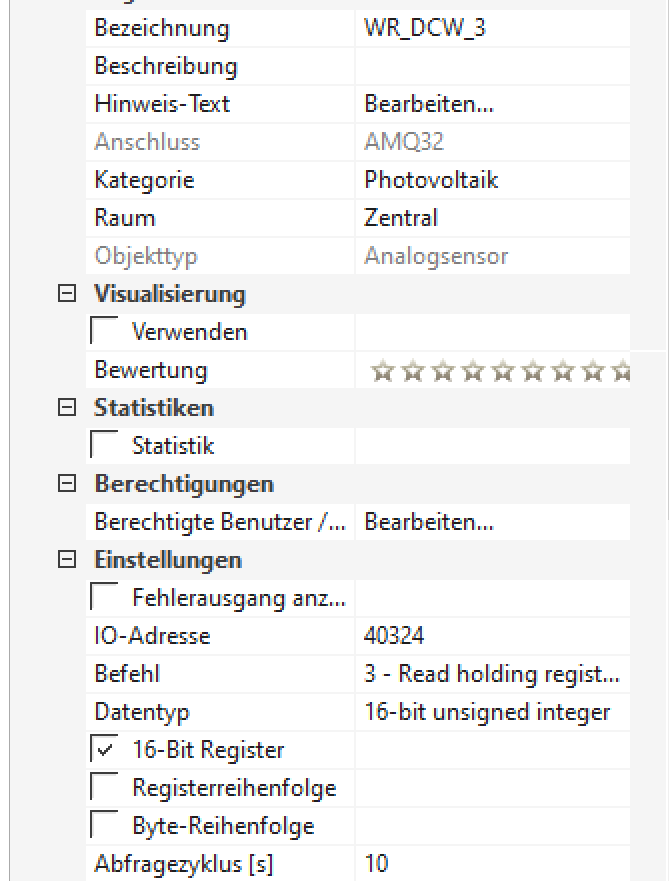Open the Raum dropdown showing Zentral
Viewport: 669px width, 881px height.
coord(492,218)
